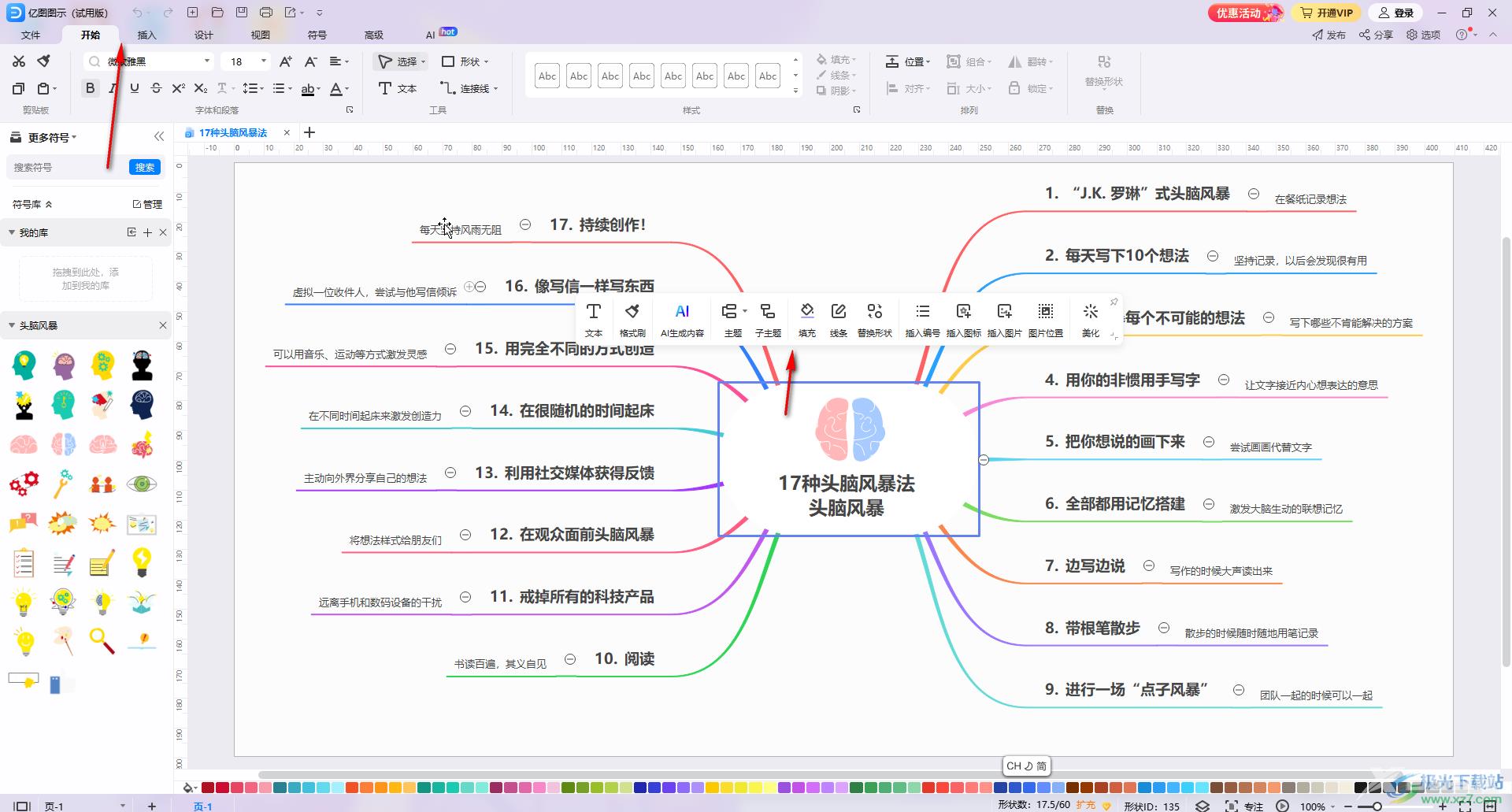Click the Save icon in title bar

[242, 13]
